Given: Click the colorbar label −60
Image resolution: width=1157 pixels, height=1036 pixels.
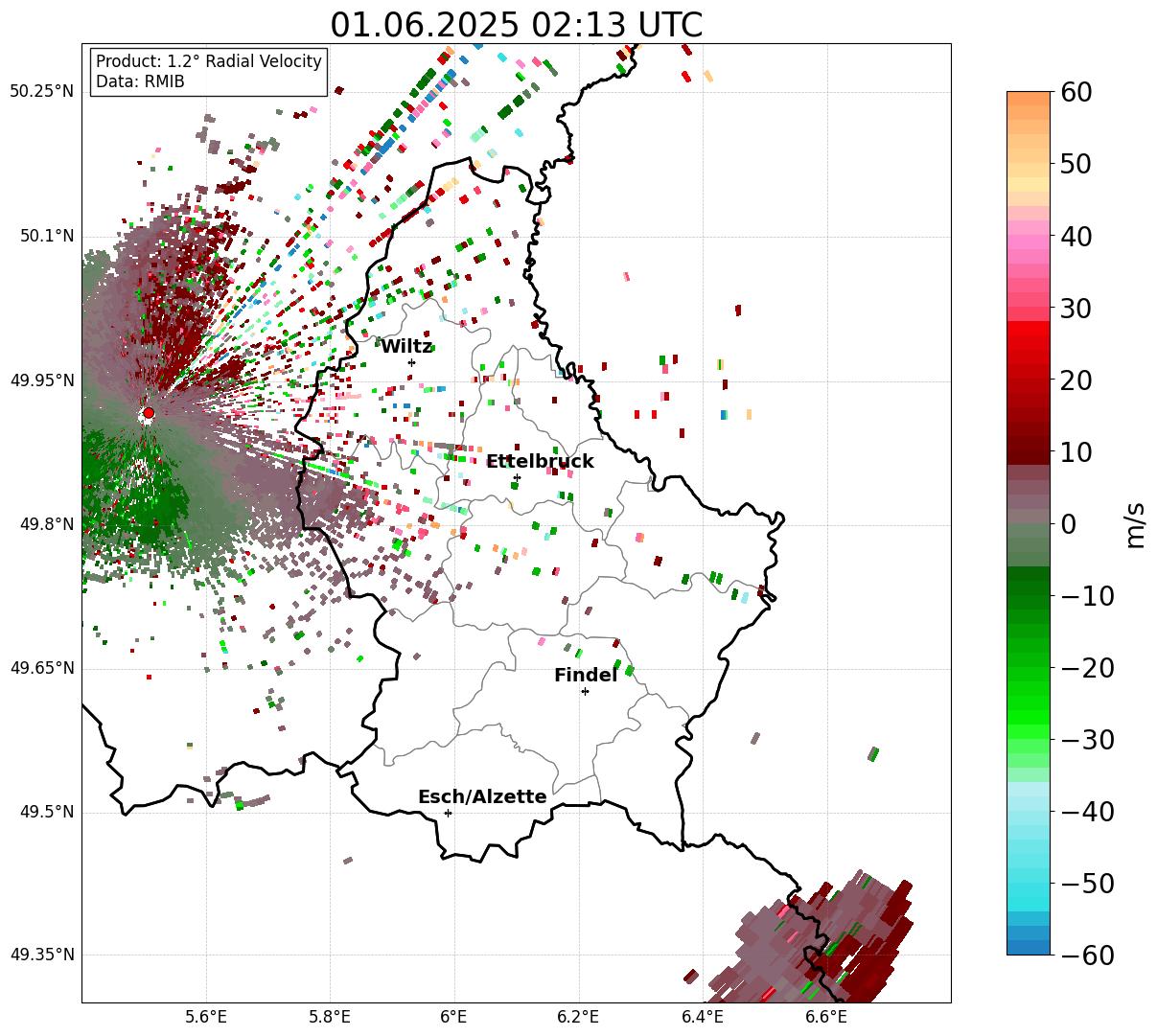Looking at the screenshot, I should pos(1087,955).
